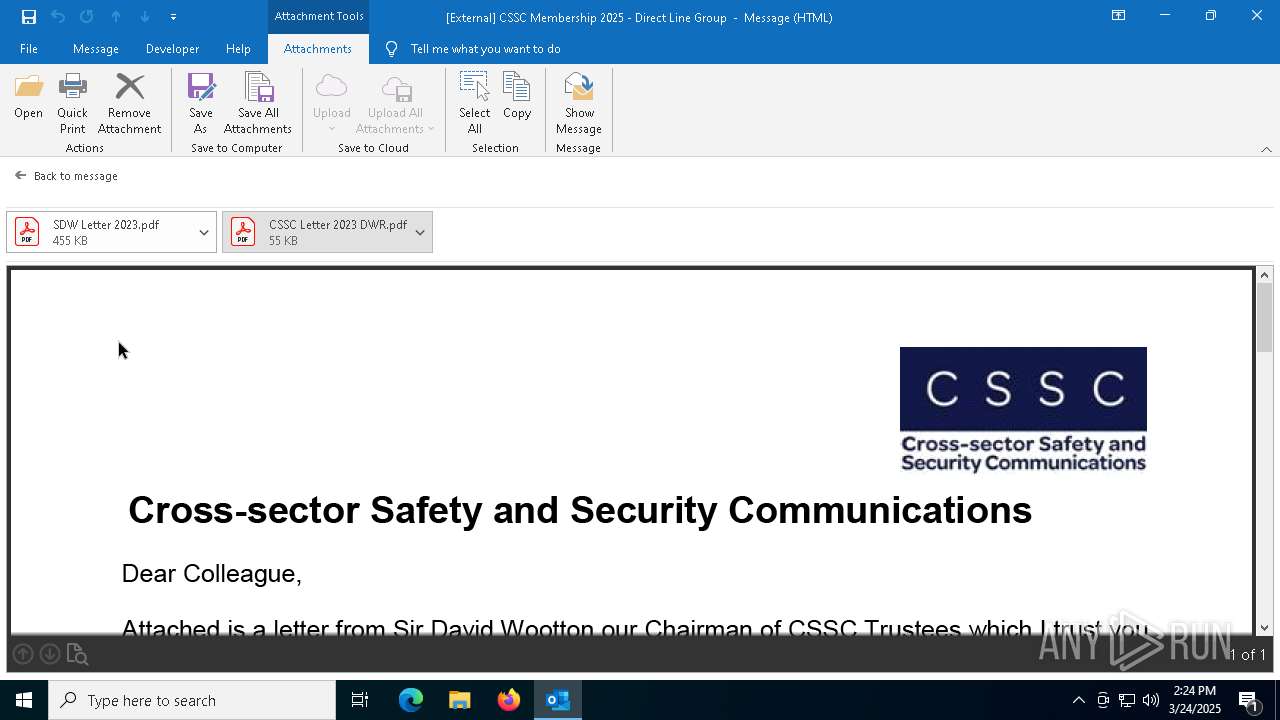Click Remove Attachment
Image resolution: width=1280 pixels, height=720 pixels.
(x=129, y=104)
